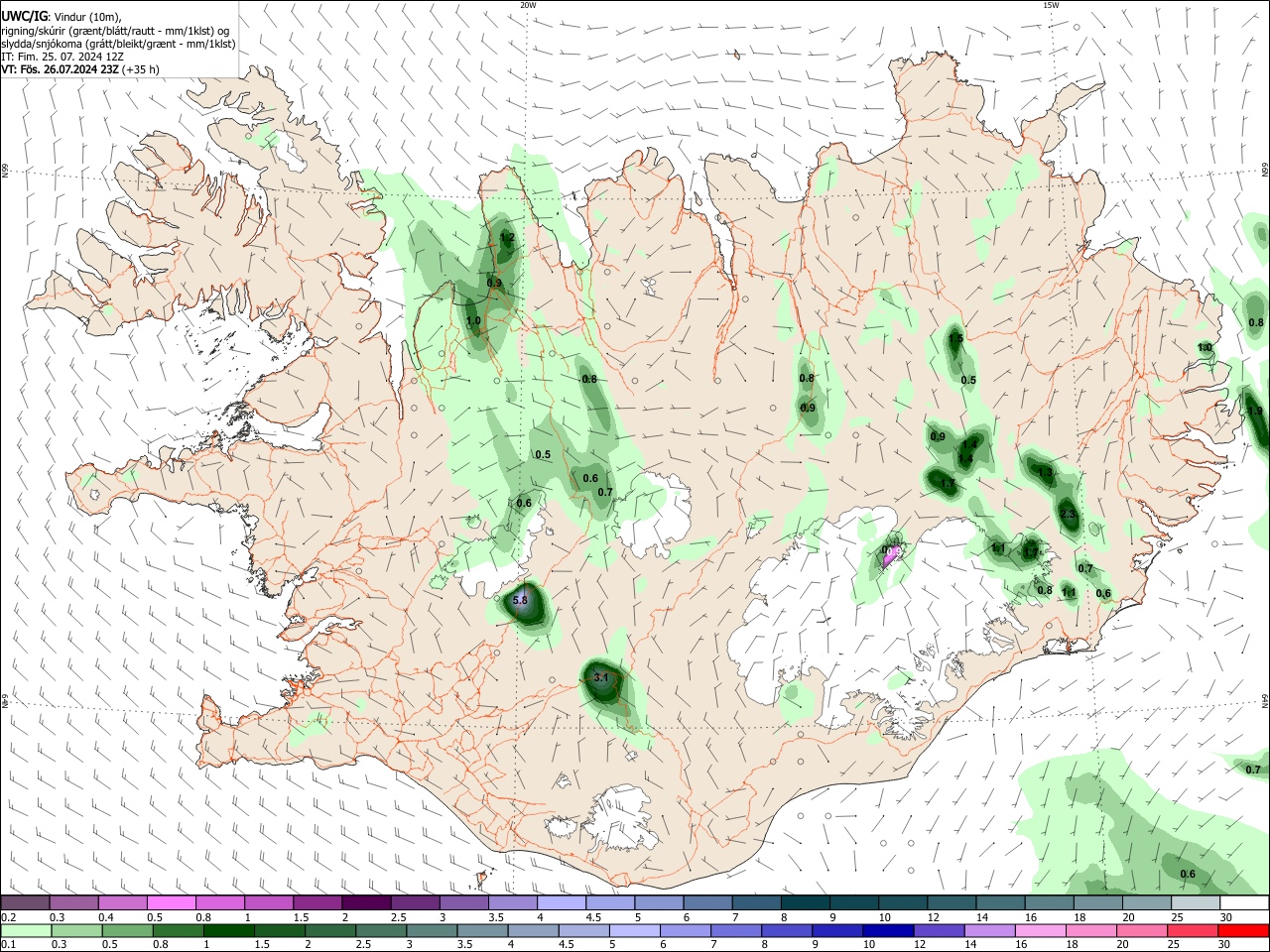Pick the bright red 30 mm rain legend swatch
Image resolution: width=1270 pixels, height=952 pixels.
pos(1244,930)
